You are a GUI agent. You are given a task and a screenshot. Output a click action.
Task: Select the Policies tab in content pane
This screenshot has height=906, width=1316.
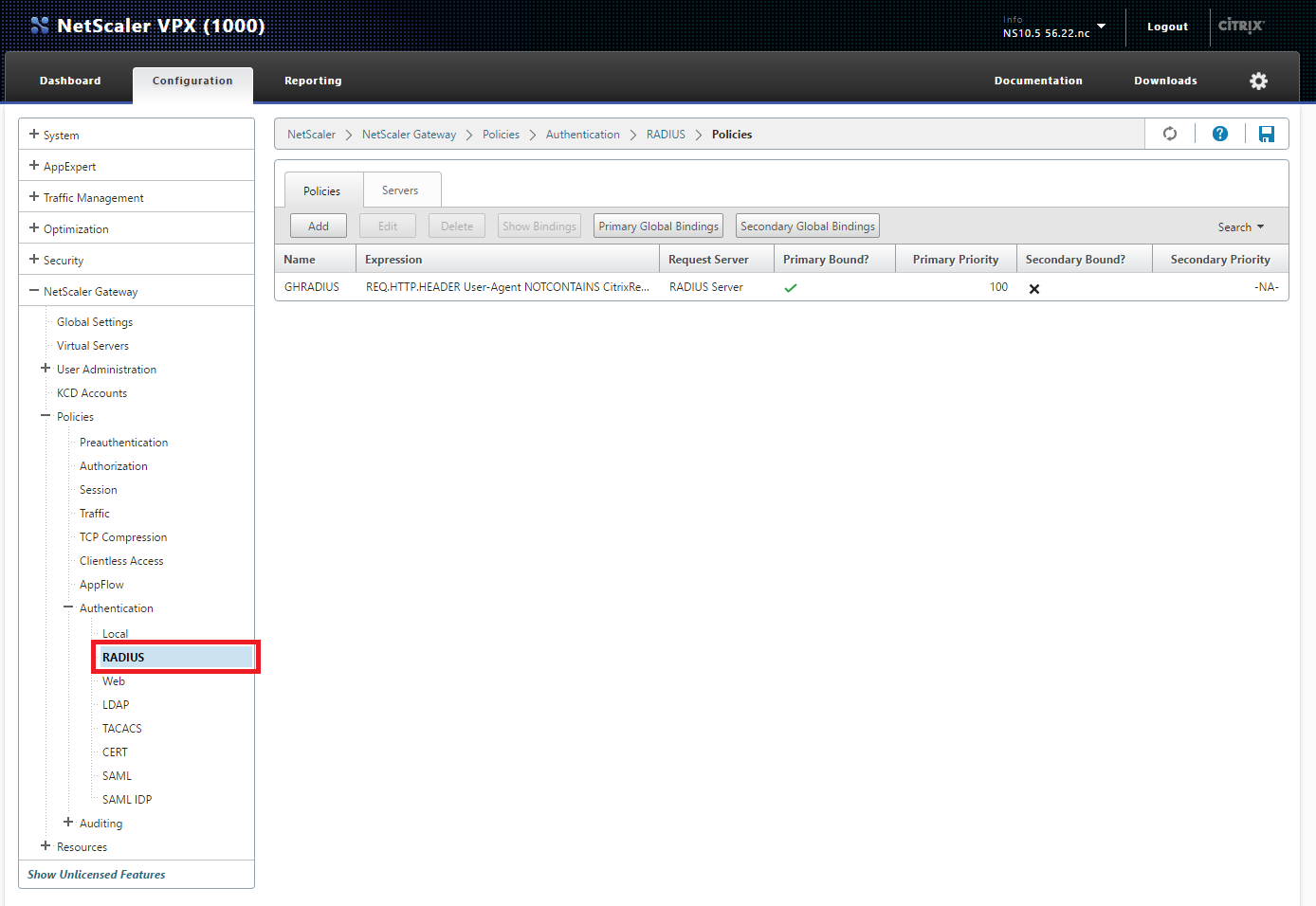[x=321, y=190]
